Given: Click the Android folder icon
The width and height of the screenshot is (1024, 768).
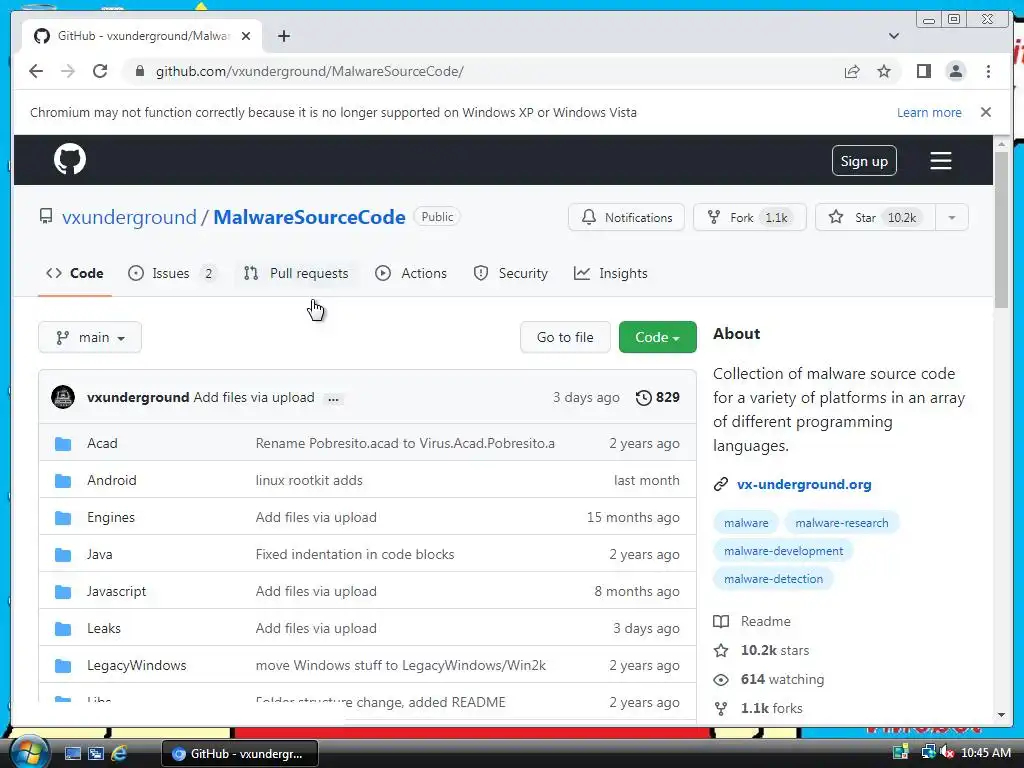Looking at the screenshot, I should (x=63, y=481).
